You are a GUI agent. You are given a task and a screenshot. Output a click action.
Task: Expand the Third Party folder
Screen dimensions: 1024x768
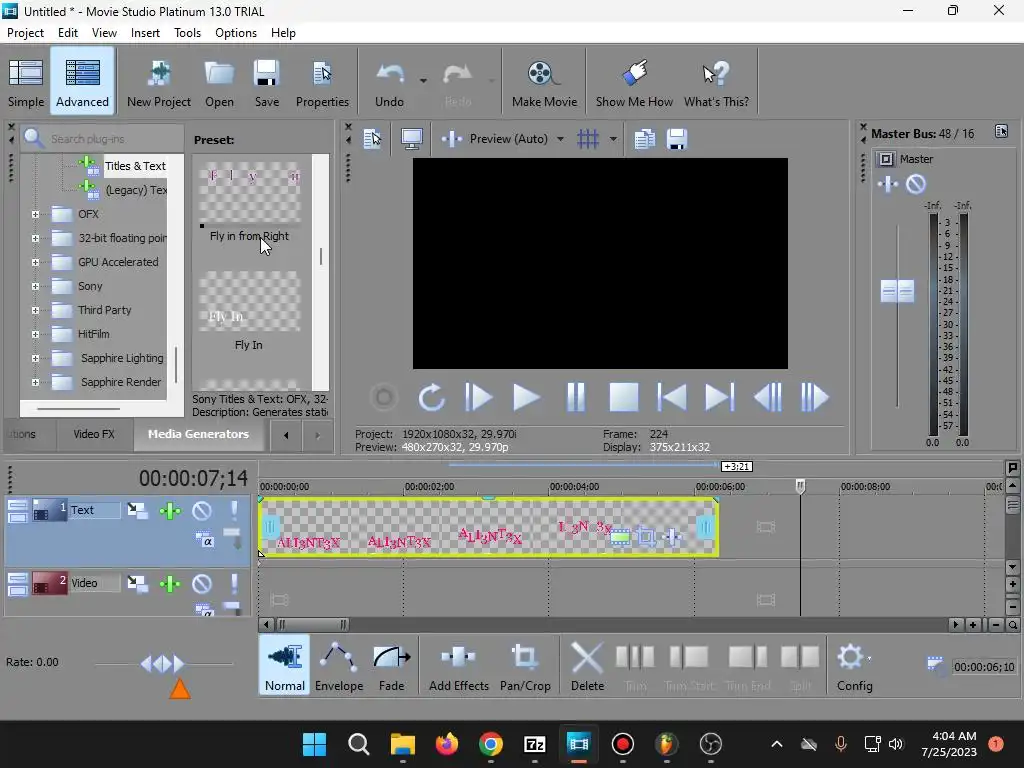pos(35,310)
